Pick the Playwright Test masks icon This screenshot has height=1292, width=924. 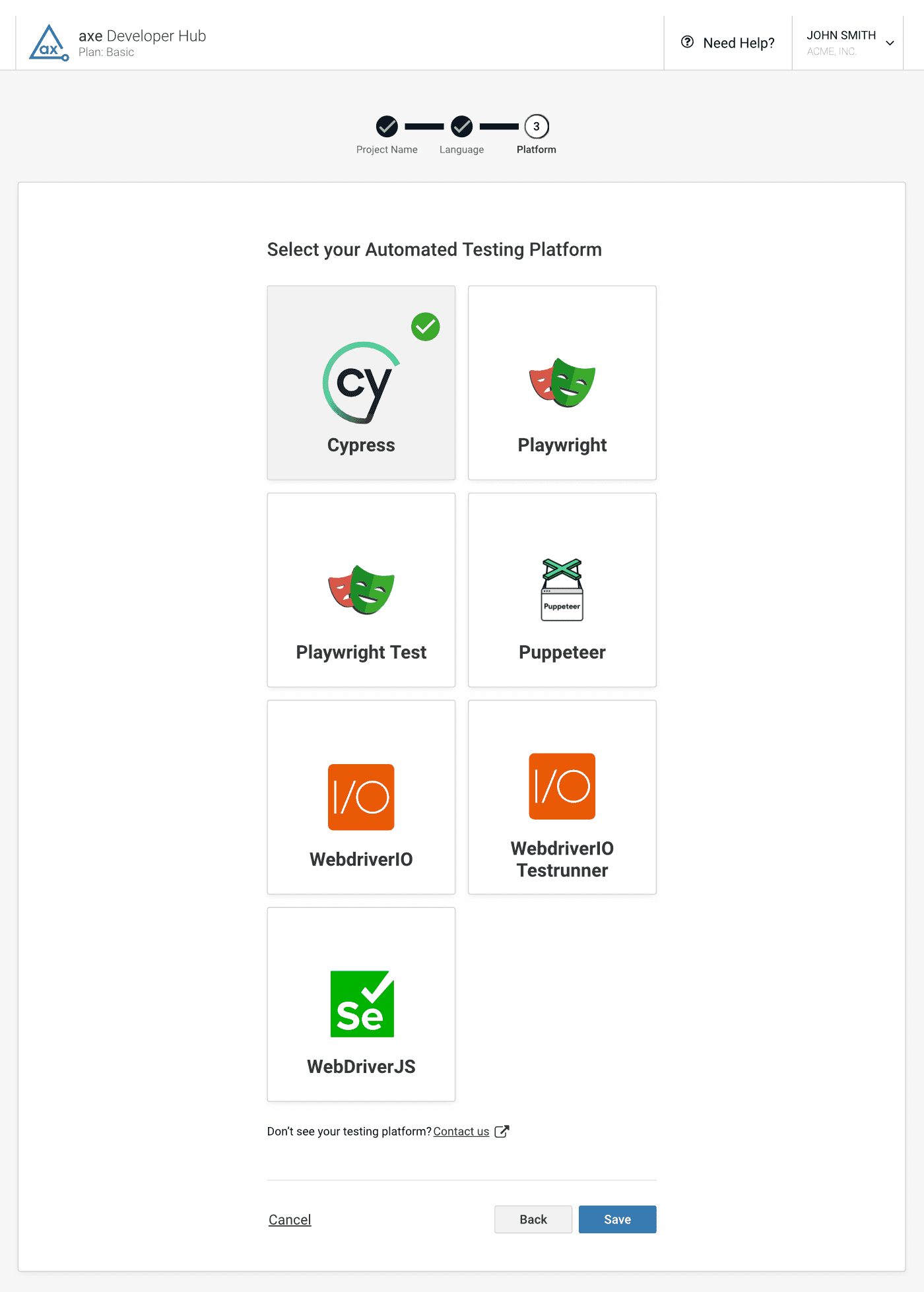pos(361,590)
